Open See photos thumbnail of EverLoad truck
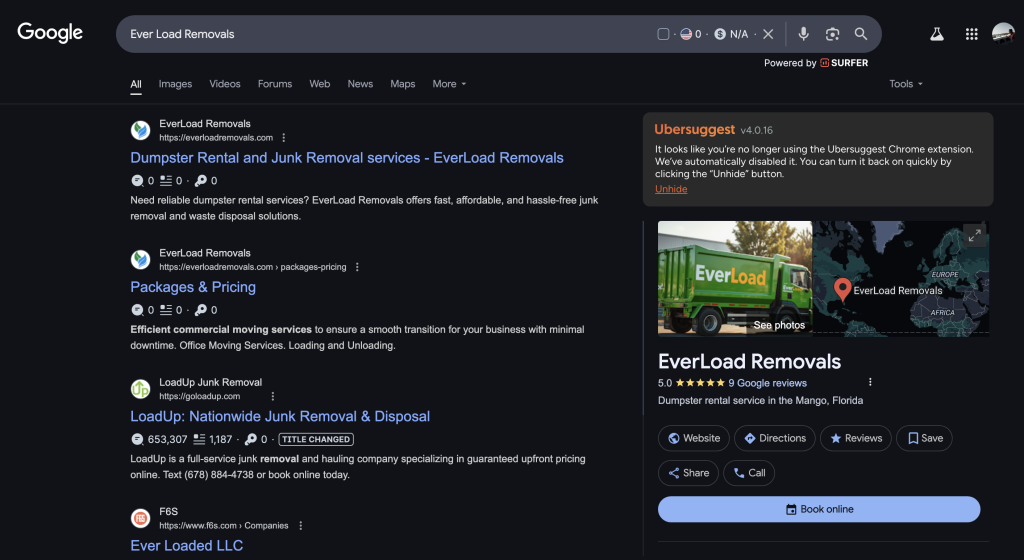The image size is (1024, 560). point(735,277)
